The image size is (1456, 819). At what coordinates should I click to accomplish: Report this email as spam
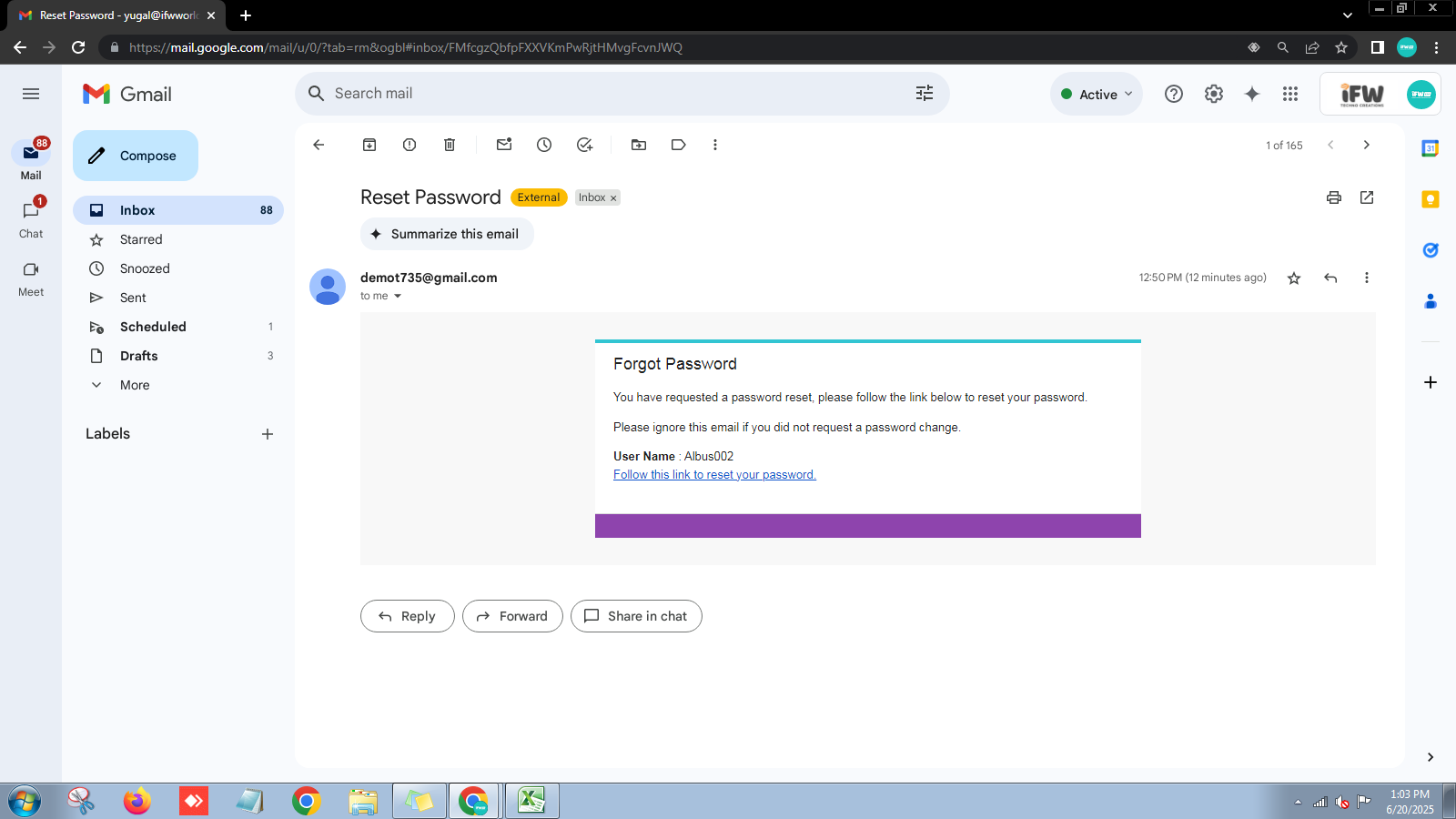click(x=409, y=145)
